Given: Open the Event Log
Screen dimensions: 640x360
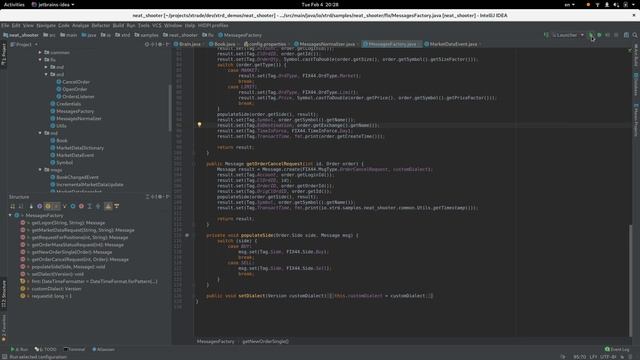Looking at the screenshot, I should click(x=617, y=349).
